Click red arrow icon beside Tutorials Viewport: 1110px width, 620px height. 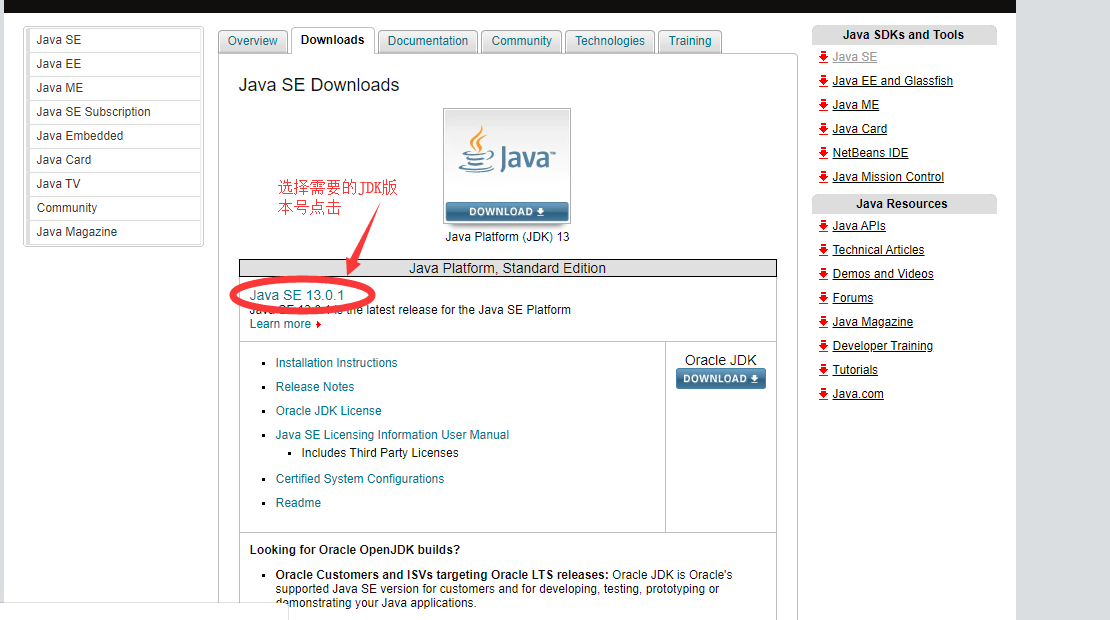tap(823, 370)
